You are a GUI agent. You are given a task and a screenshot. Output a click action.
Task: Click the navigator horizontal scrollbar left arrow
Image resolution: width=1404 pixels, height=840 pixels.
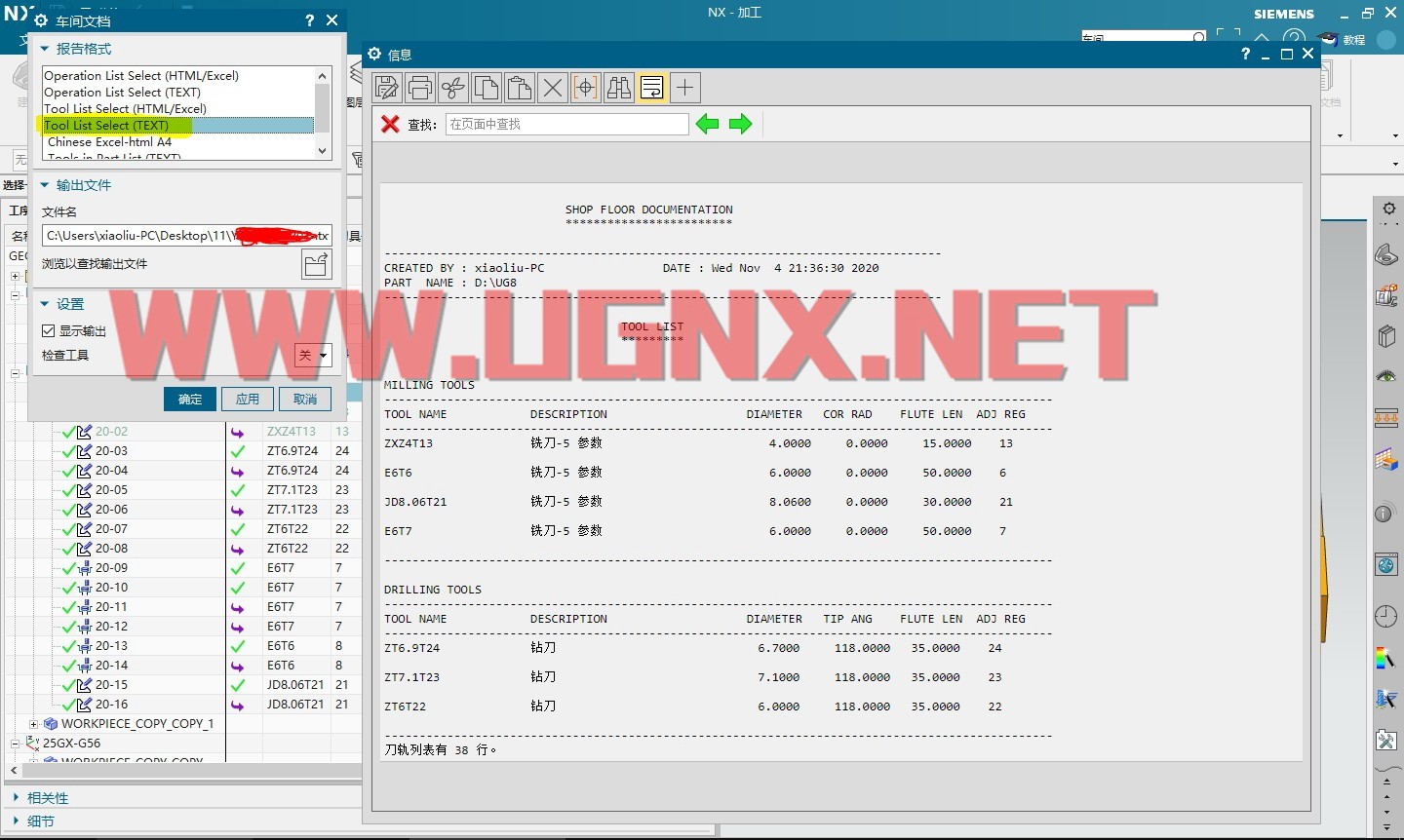tap(13, 770)
